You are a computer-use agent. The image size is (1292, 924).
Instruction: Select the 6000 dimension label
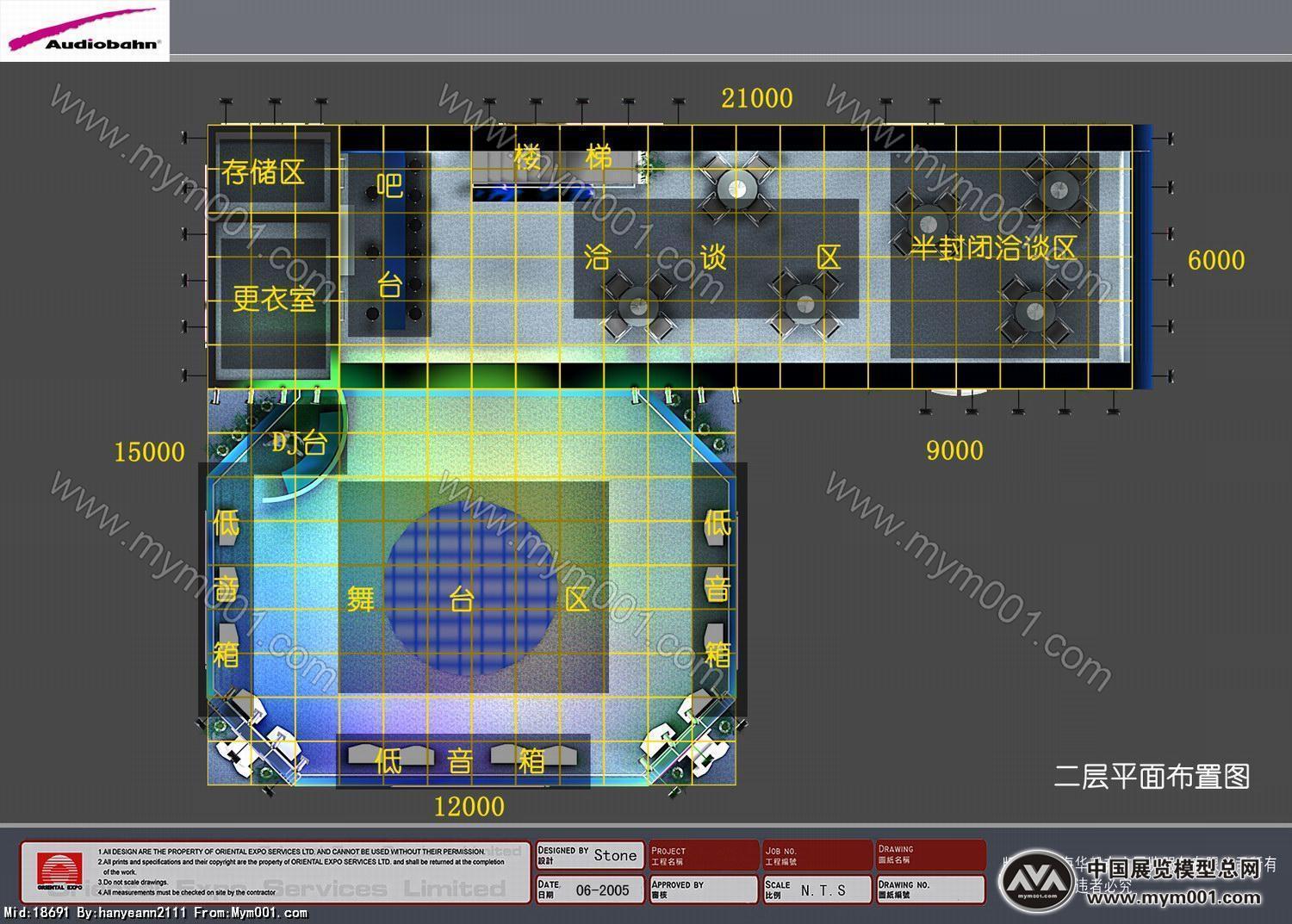point(1215,259)
